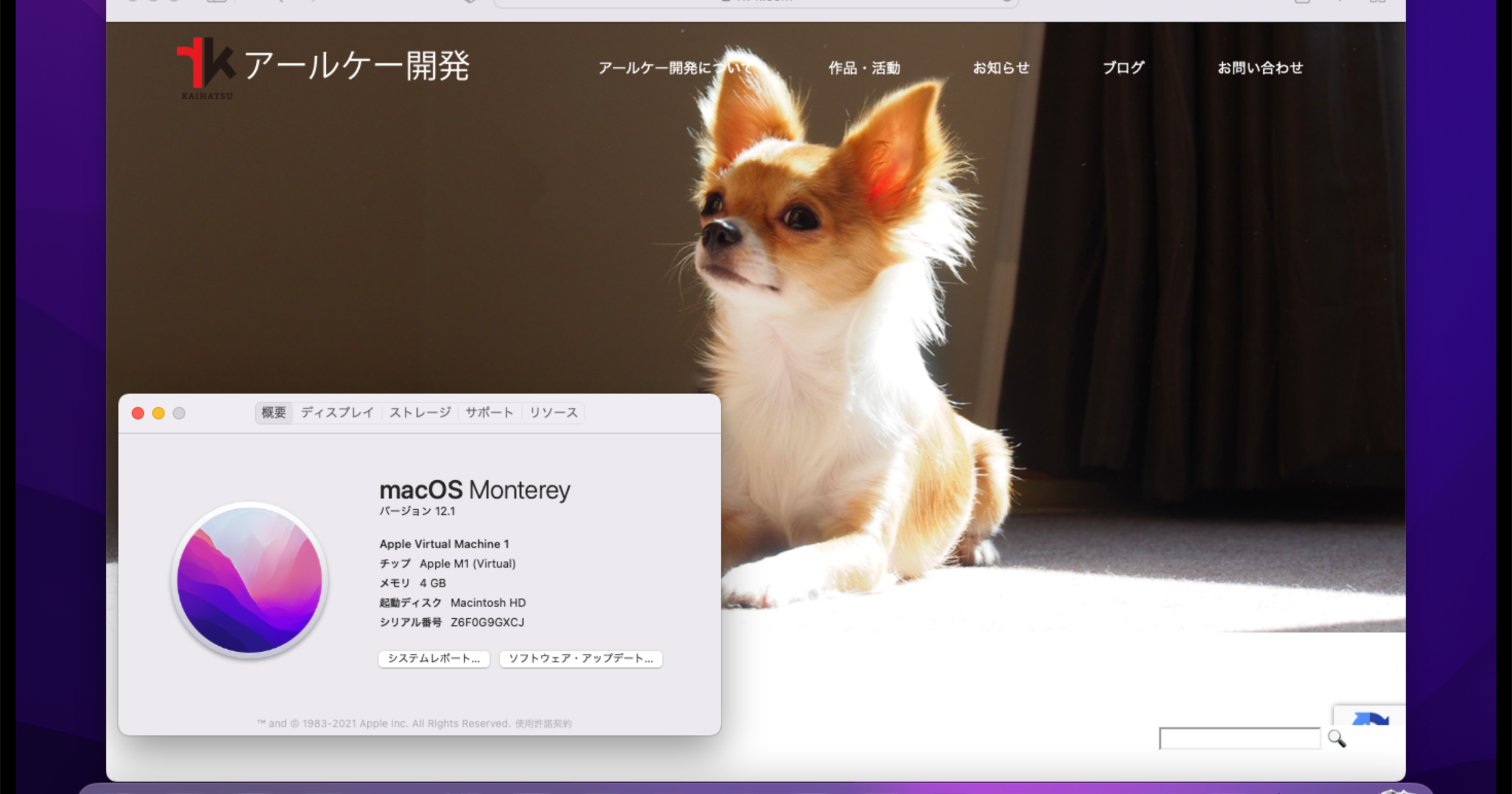Close the About This Mac window
Screen dimensions: 1512x794
click(138, 413)
